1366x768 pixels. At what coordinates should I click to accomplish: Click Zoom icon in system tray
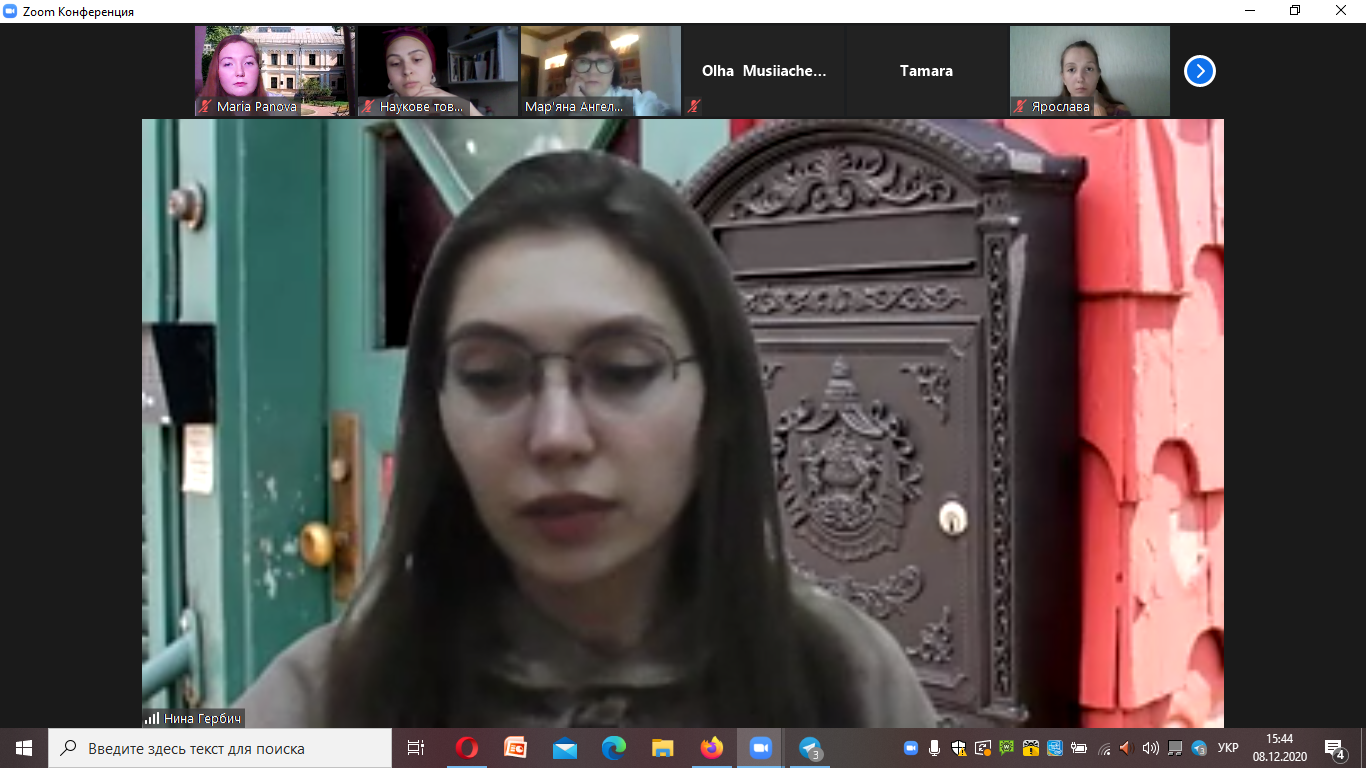pos(911,748)
